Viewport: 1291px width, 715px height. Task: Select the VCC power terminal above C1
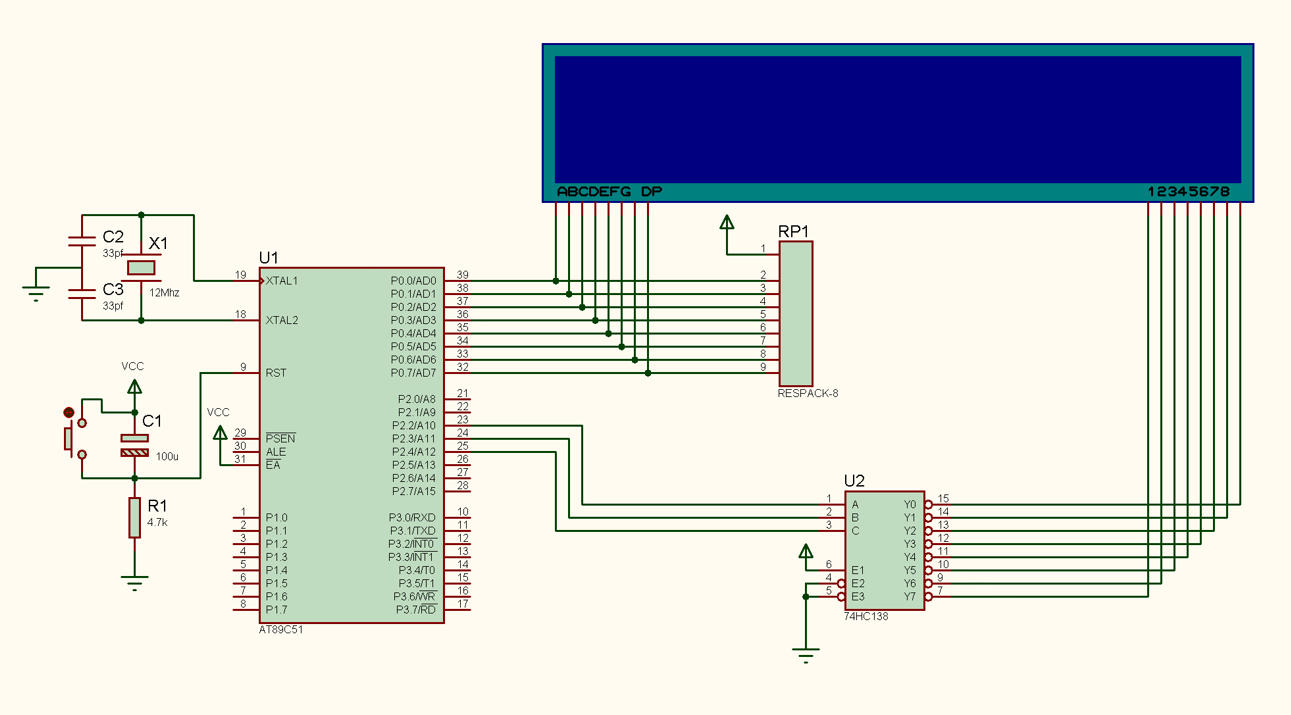click(134, 386)
